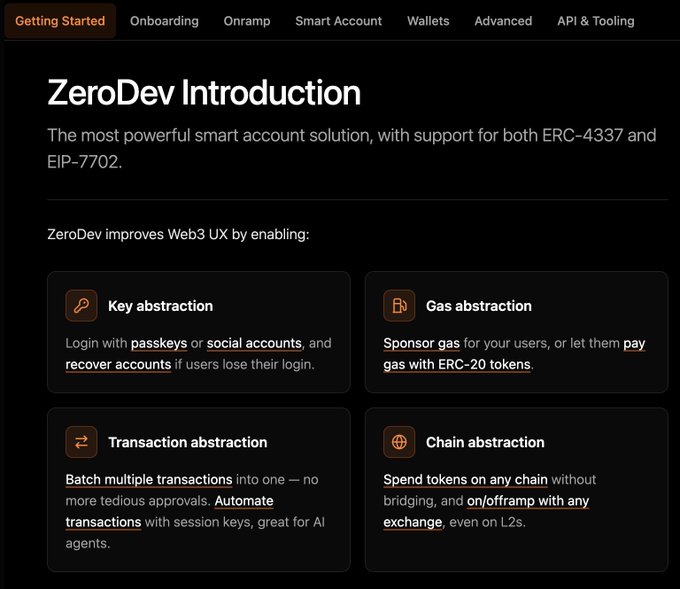This screenshot has height=589, width=680.
Task: Open the Sponsor gas link
Action: coord(421,343)
